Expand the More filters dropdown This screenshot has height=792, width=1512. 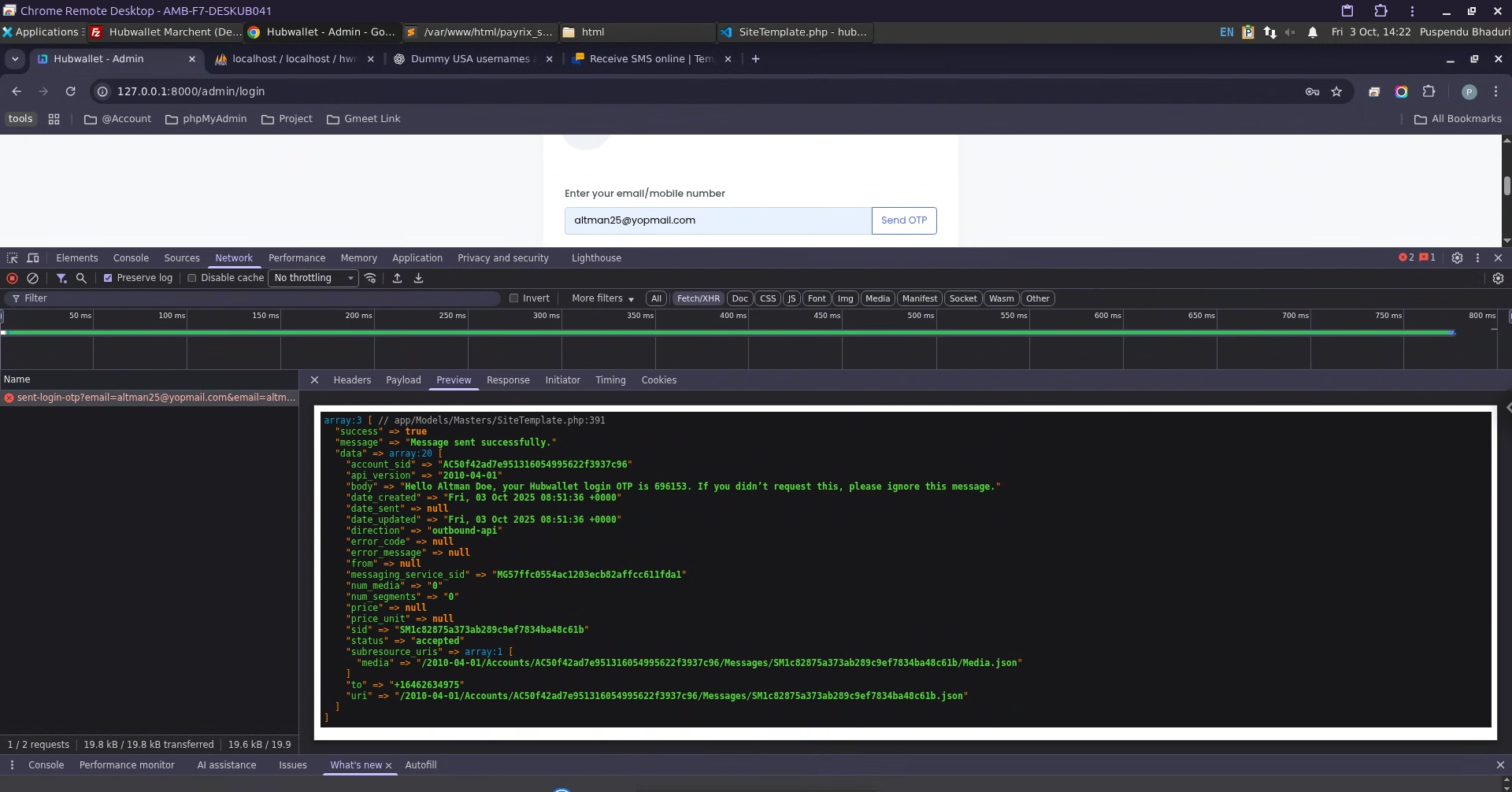602,298
